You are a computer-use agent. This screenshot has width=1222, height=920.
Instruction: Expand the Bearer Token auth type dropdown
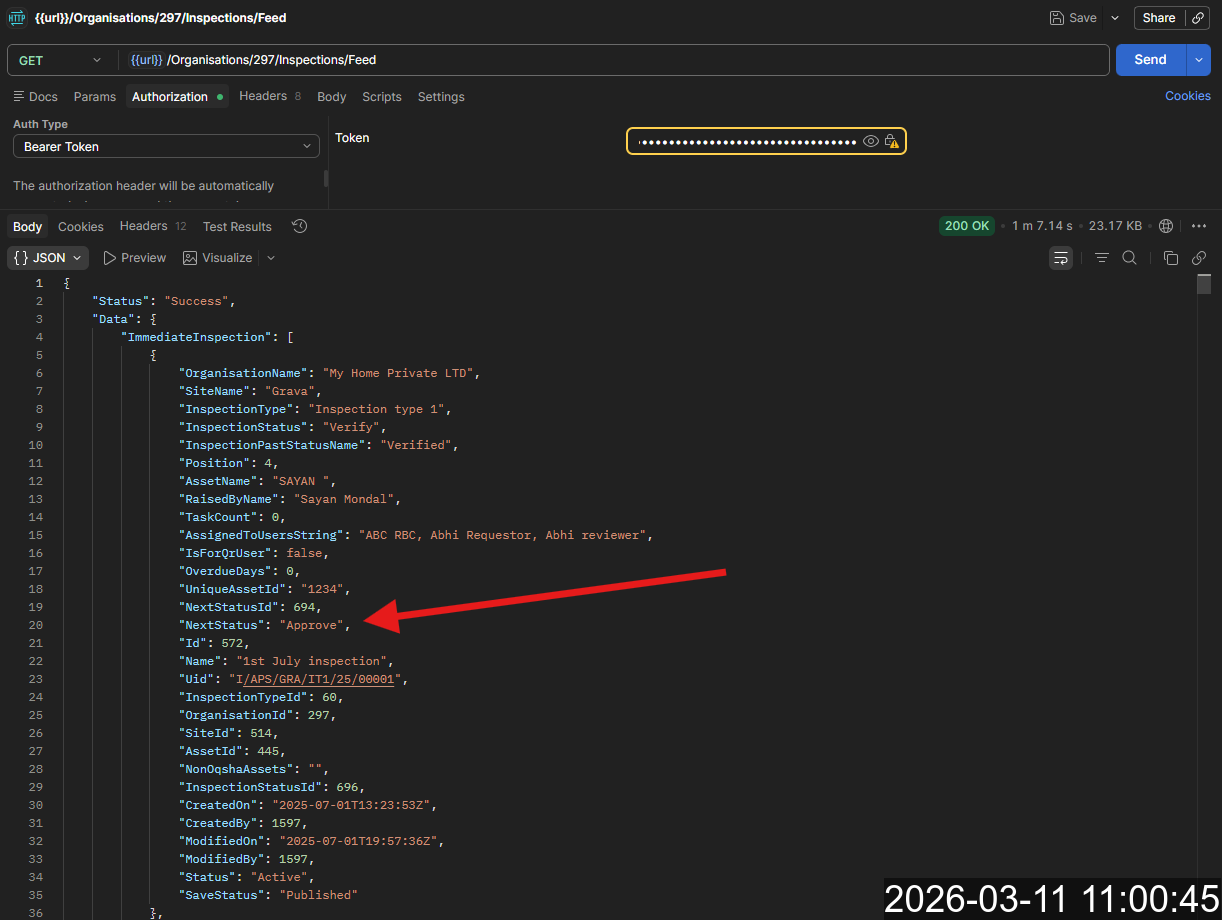pos(166,147)
